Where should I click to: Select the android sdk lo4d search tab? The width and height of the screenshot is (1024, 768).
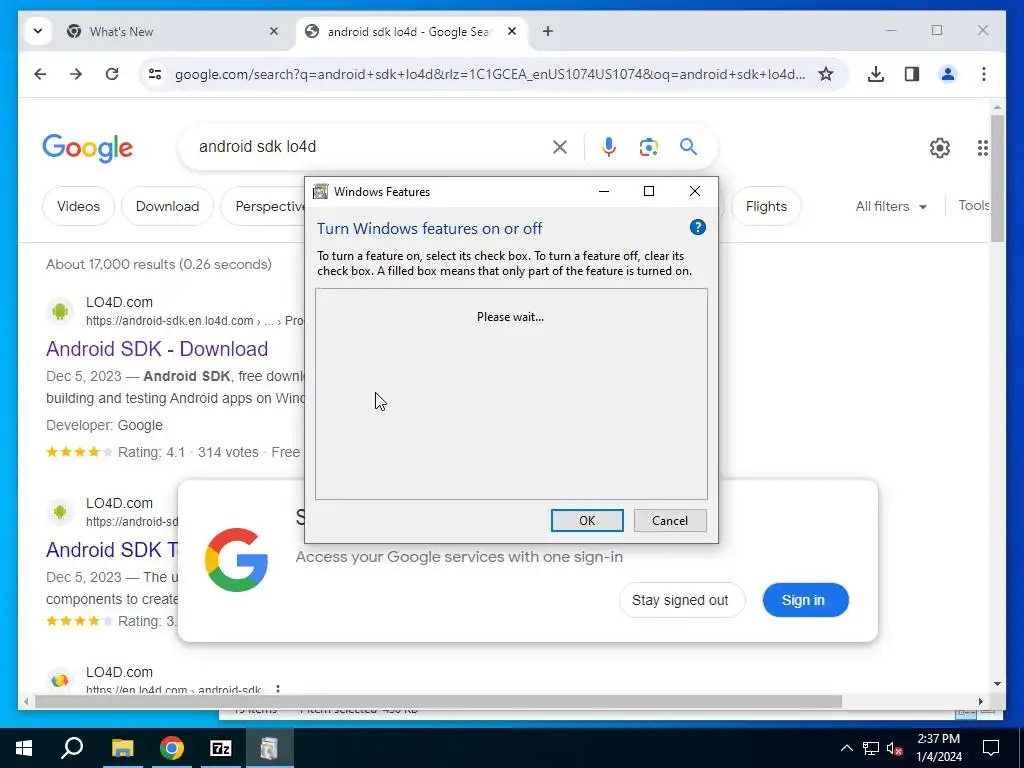[409, 31]
